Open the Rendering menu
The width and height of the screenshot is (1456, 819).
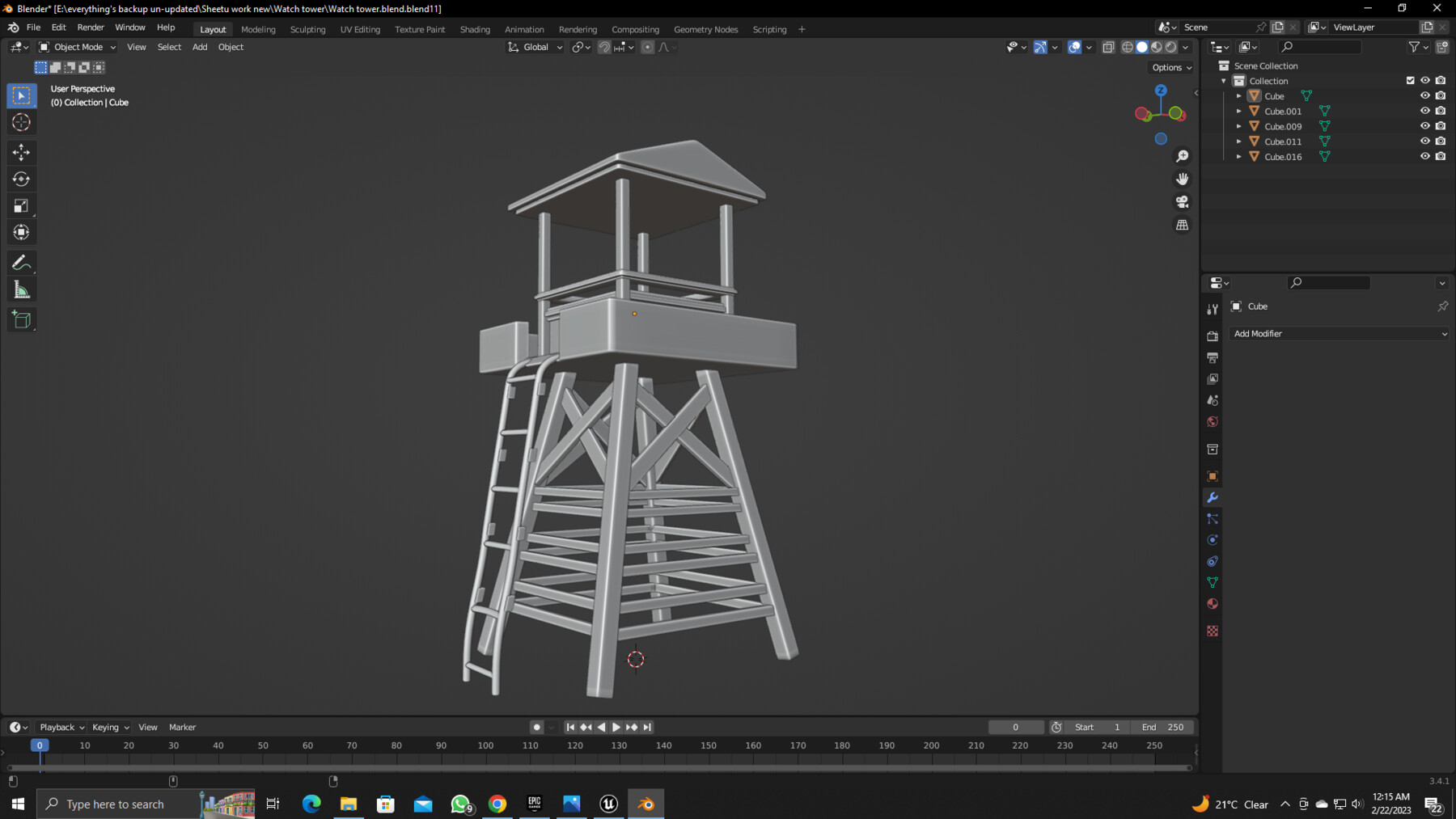click(578, 29)
